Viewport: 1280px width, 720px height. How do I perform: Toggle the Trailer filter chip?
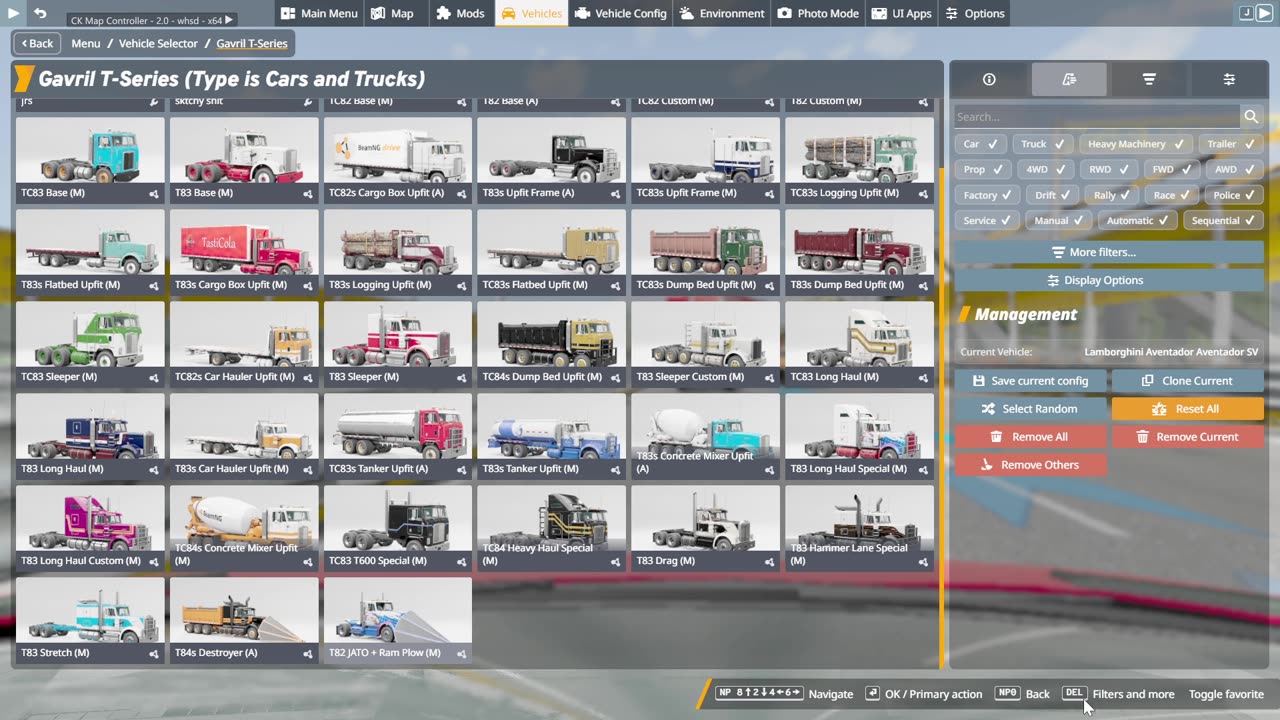(1230, 144)
